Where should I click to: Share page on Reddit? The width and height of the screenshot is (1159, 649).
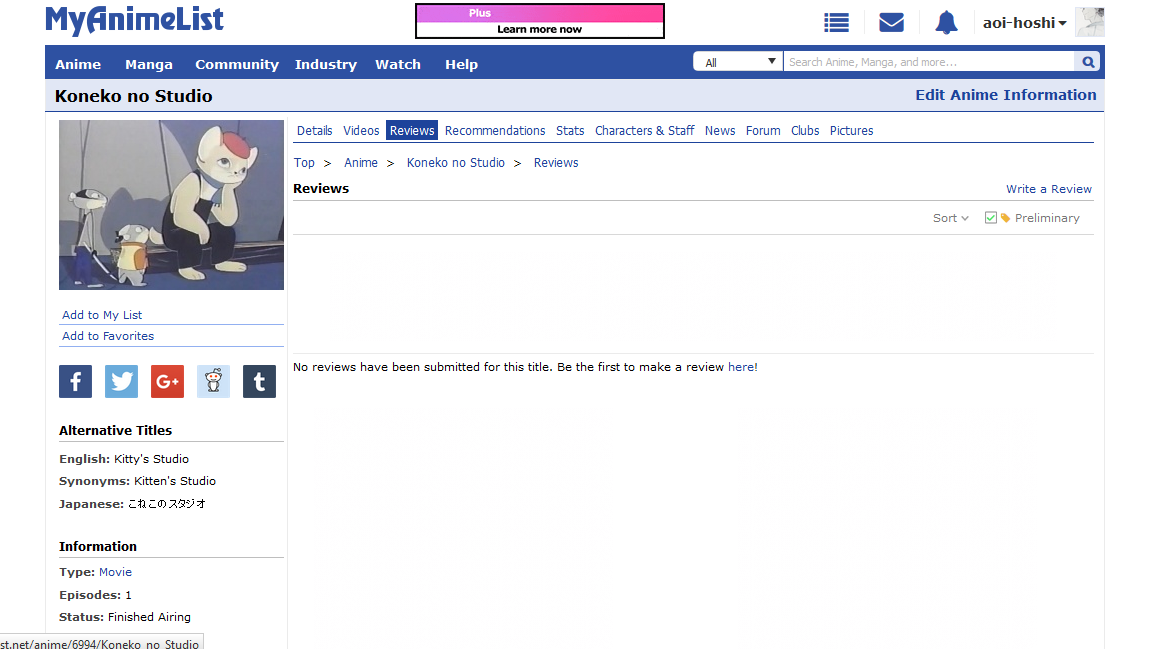(213, 381)
